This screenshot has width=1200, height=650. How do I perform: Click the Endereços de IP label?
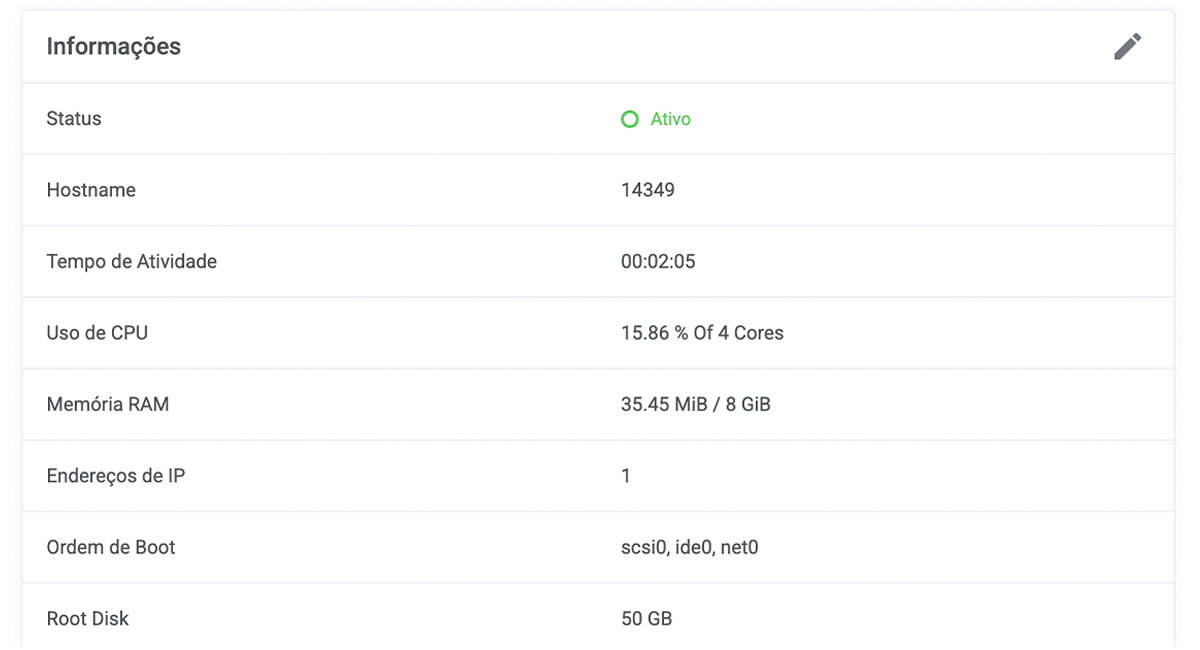click(116, 476)
